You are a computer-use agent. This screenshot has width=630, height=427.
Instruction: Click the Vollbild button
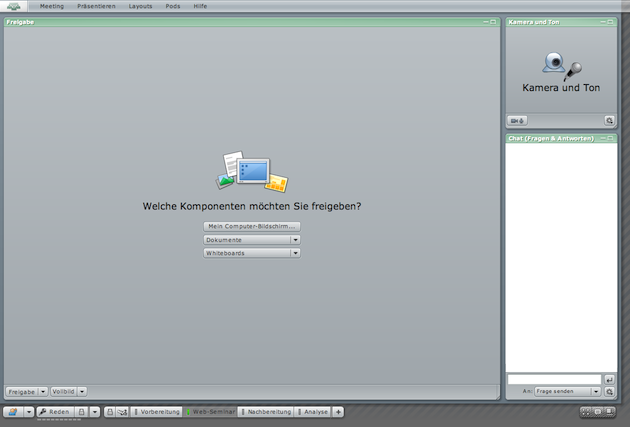coord(64,392)
